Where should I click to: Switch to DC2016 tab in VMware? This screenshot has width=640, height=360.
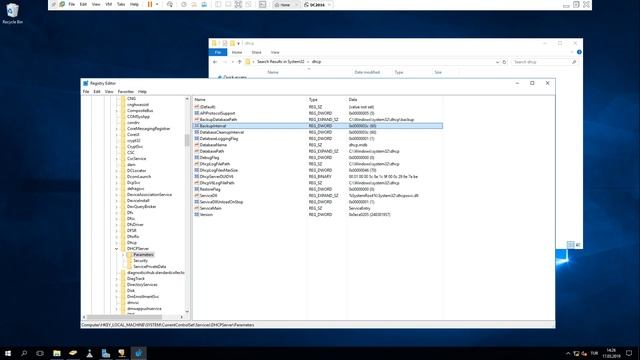(x=317, y=5)
